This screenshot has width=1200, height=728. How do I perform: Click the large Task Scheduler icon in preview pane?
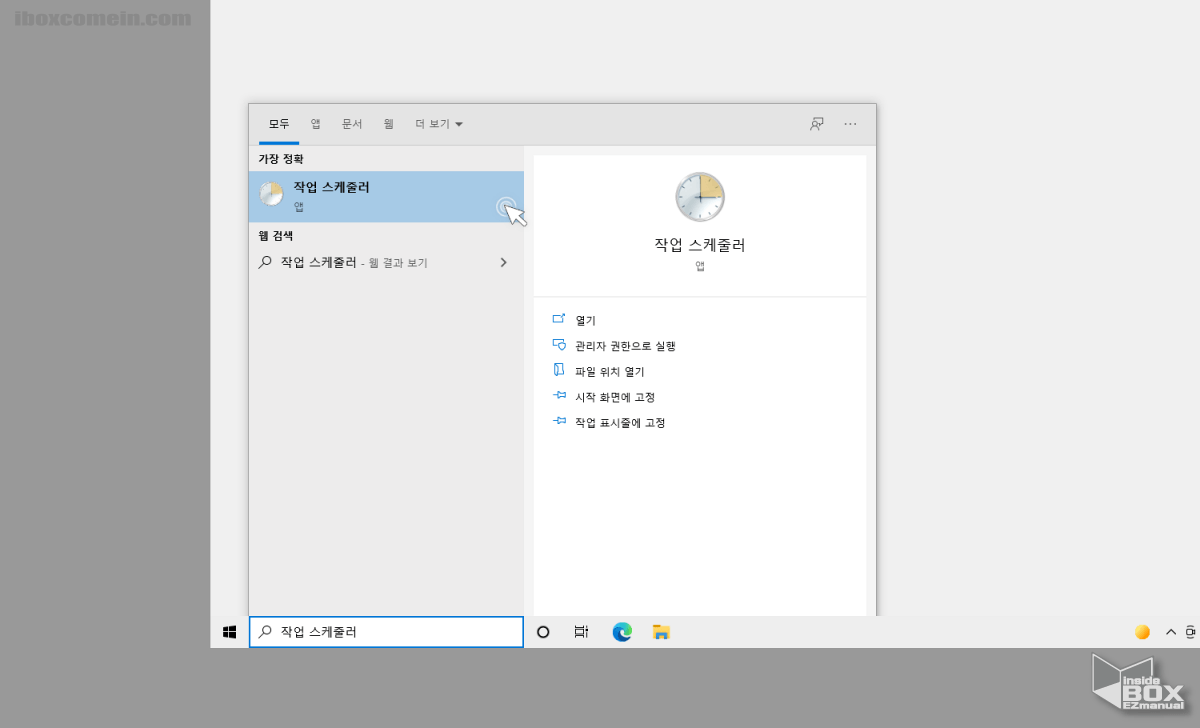(x=699, y=196)
